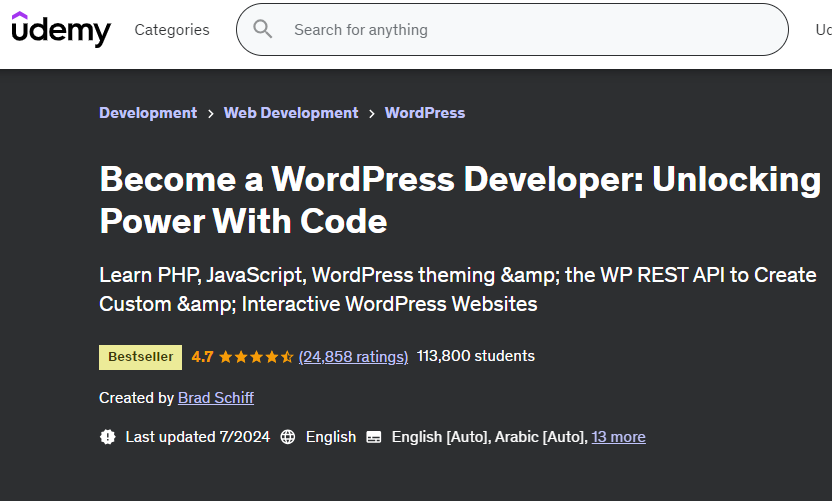832x501 pixels.
Task: Click the magnifying glass search icon
Action: pos(263,30)
